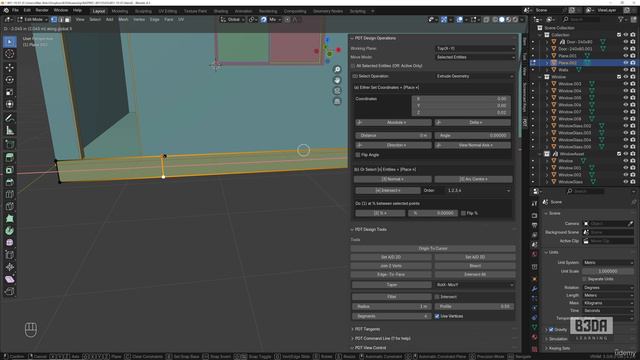Click the Edge-To-Face button
The width and height of the screenshot is (640, 360).
coord(391,275)
